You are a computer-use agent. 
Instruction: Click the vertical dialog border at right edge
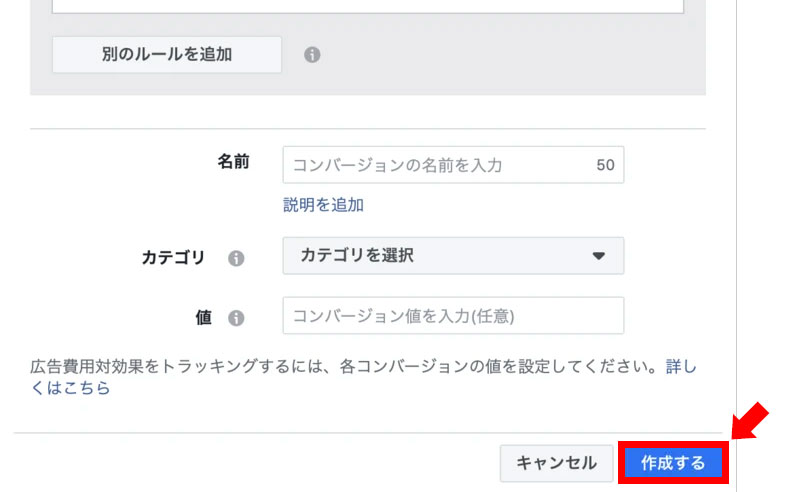736,200
